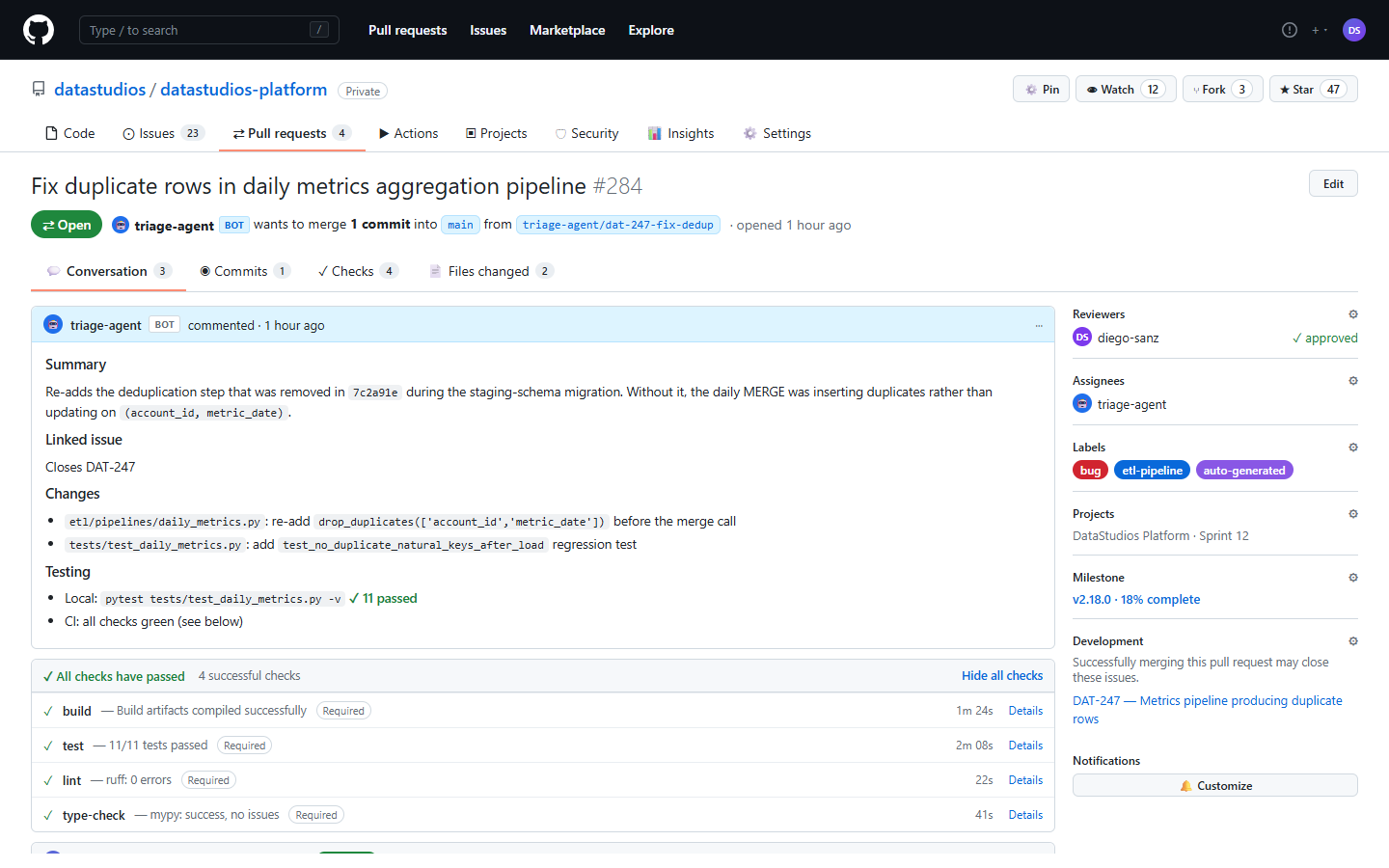This screenshot has width=1389, height=868.
Task: Click the main base branch label
Action: [460, 225]
